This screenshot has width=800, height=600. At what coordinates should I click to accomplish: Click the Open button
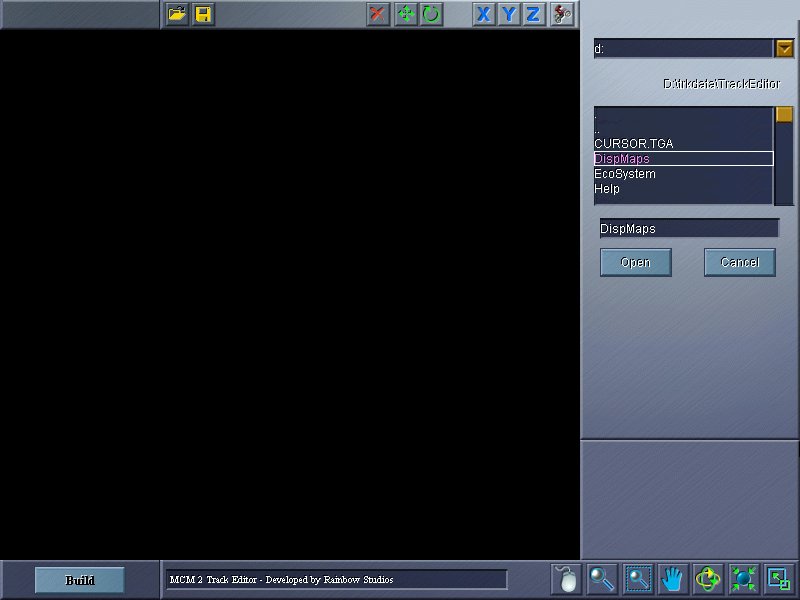[636, 262]
